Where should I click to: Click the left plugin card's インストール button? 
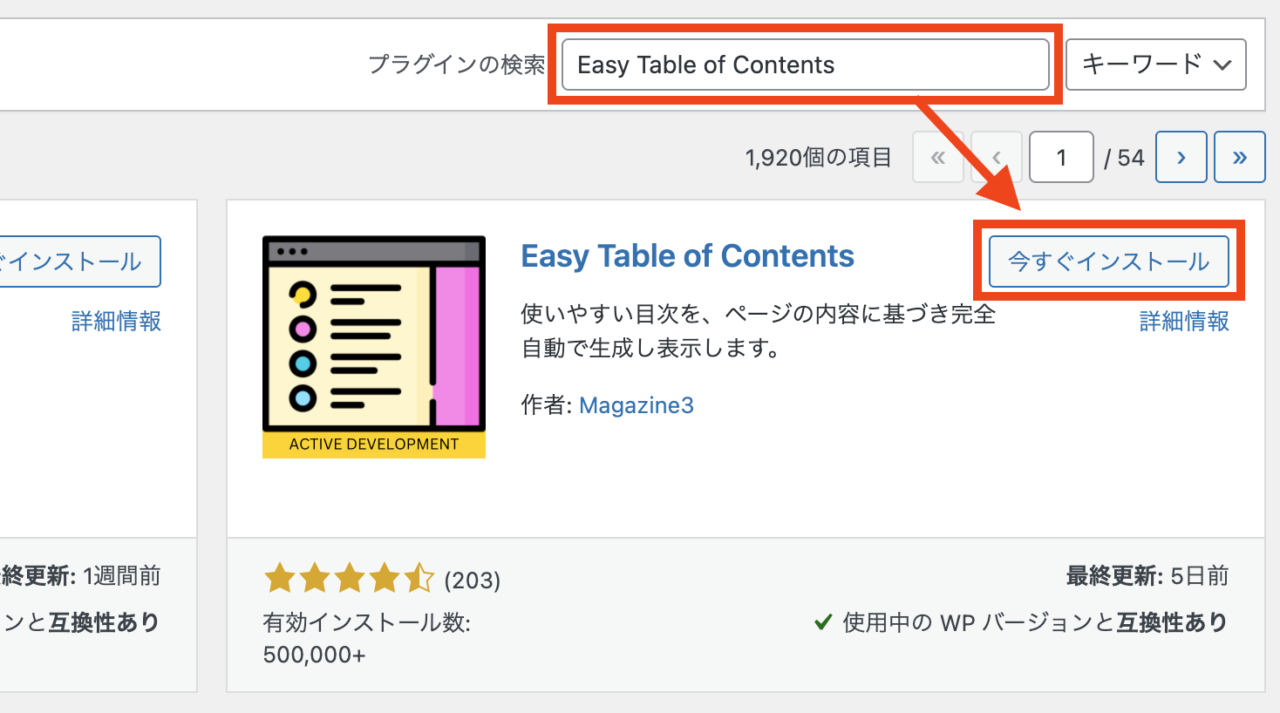coord(80,262)
